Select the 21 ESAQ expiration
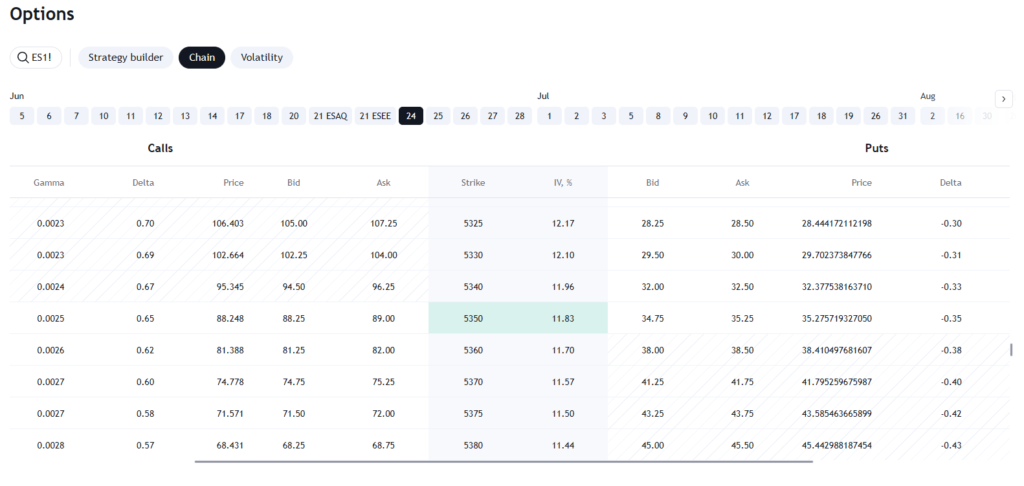This screenshot has height=486, width=1024. 330,116
